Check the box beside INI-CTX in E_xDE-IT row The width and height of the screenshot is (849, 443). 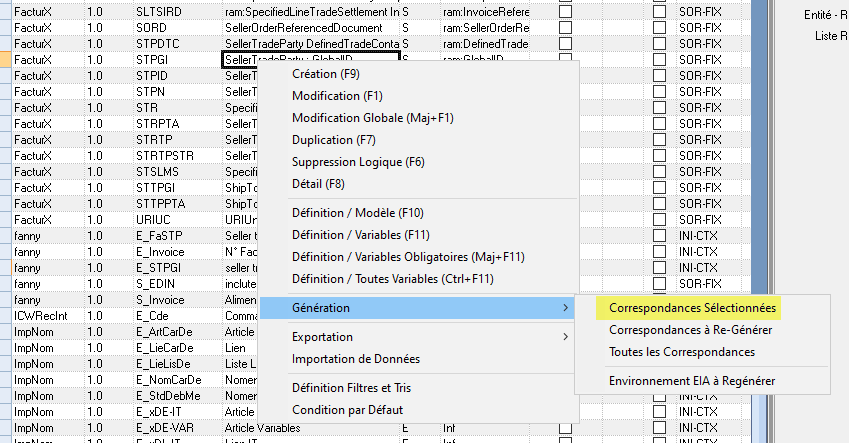[x=659, y=411]
